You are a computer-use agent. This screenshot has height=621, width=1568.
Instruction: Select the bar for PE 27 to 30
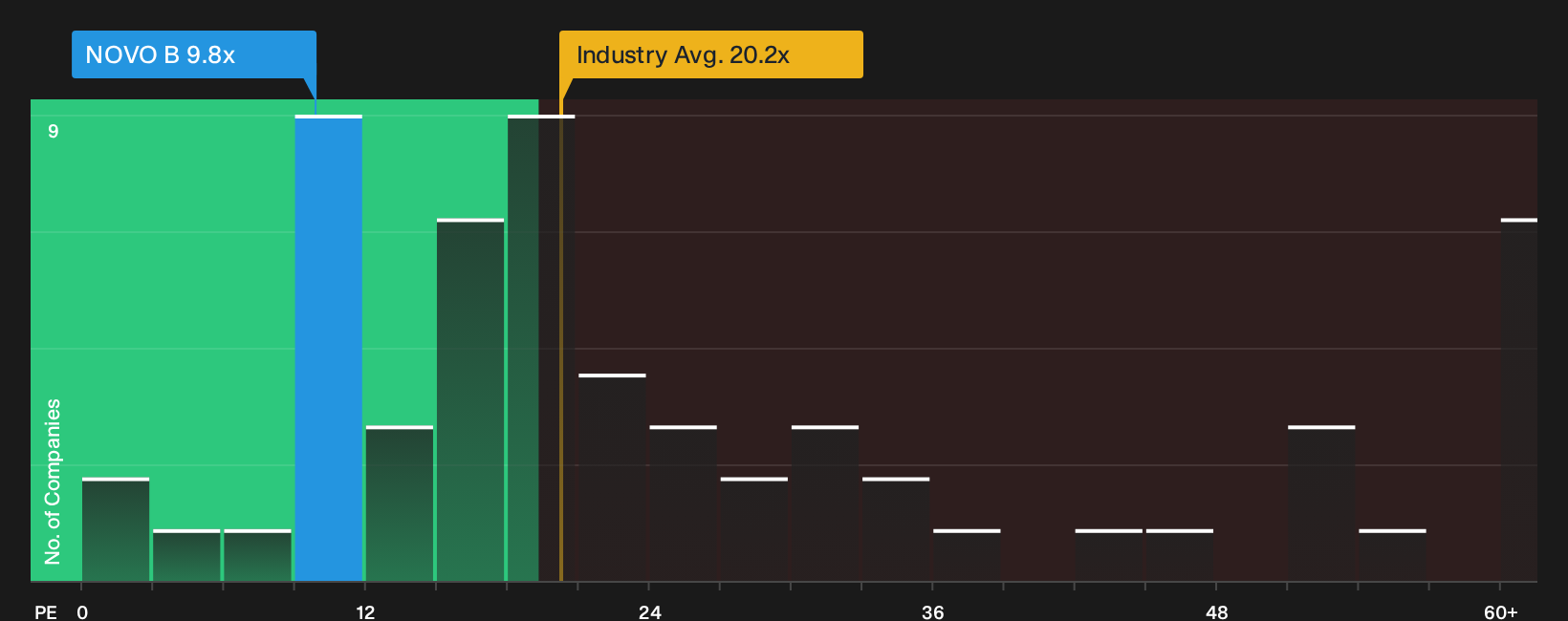[754, 530]
